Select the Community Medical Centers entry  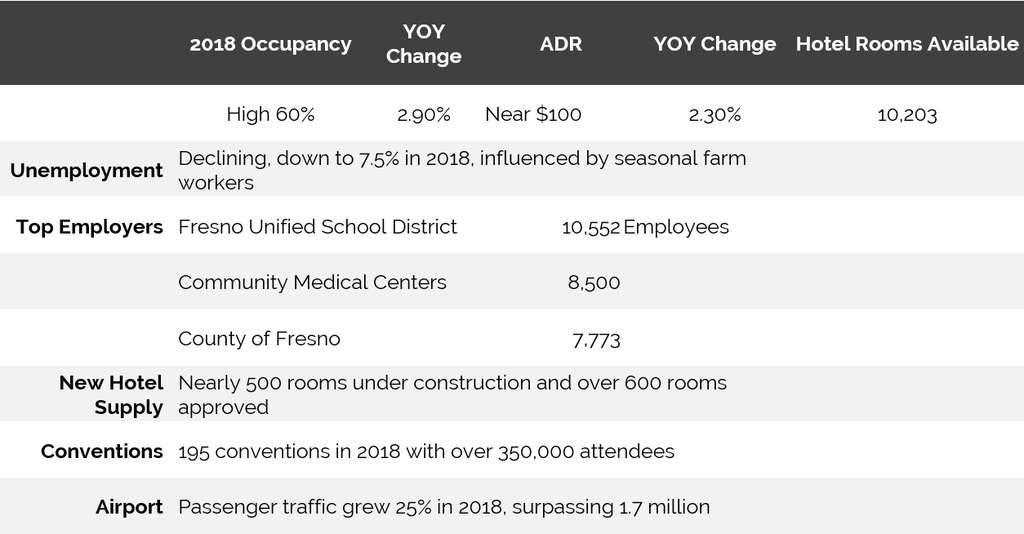(312, 283)
